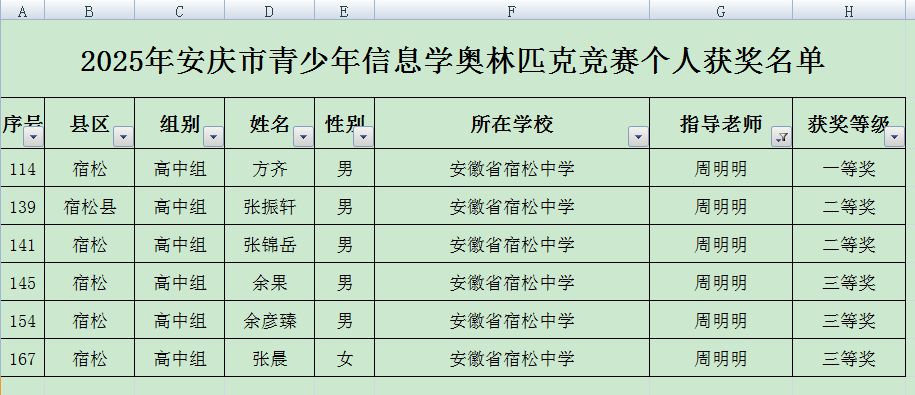
Task: Open the 所在学校 column filter dropdown
Action: click(638, 138)
